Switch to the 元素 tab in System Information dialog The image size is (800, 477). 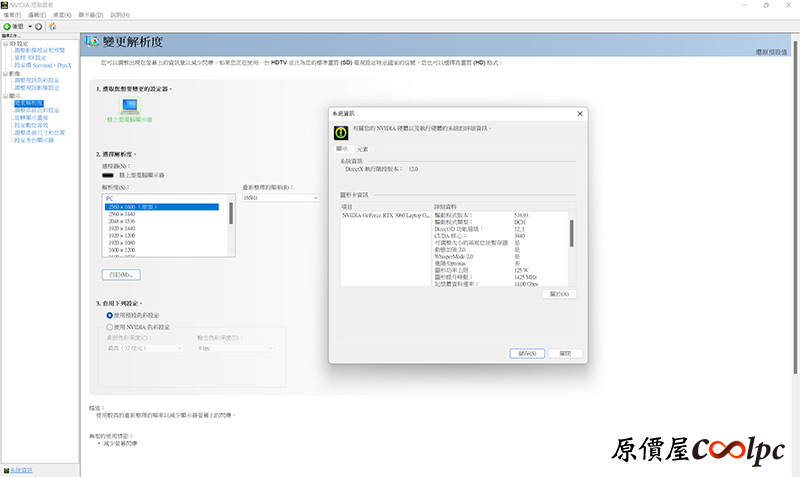pyautogui.click(x=363, y=149)
